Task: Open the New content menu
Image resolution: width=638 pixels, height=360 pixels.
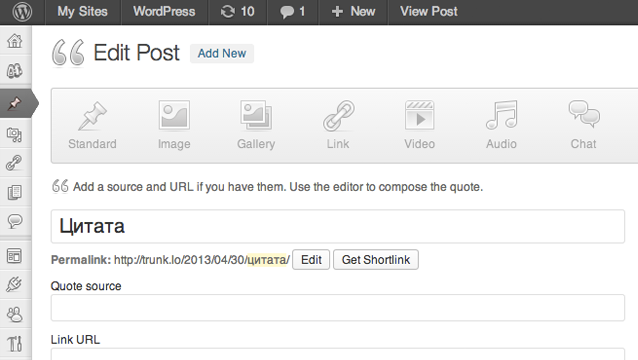Action: point(353,11)
